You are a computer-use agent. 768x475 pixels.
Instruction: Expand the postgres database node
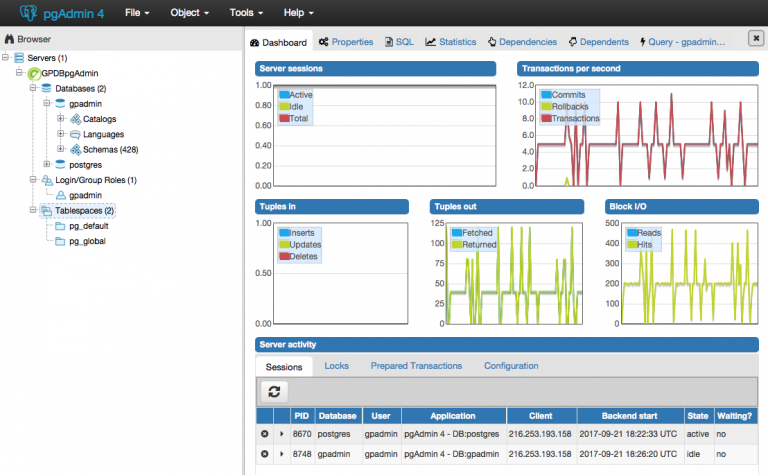tap(46, 164)
